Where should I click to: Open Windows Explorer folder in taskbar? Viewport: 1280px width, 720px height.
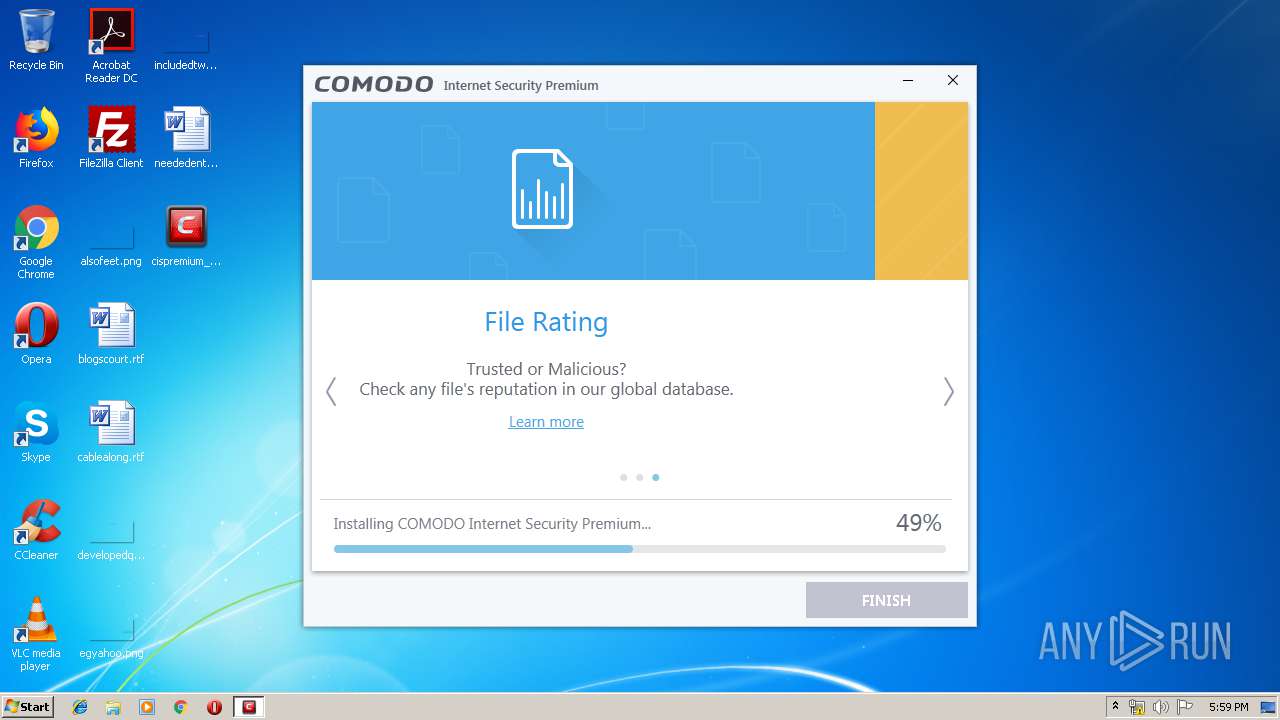coord(113,707)
